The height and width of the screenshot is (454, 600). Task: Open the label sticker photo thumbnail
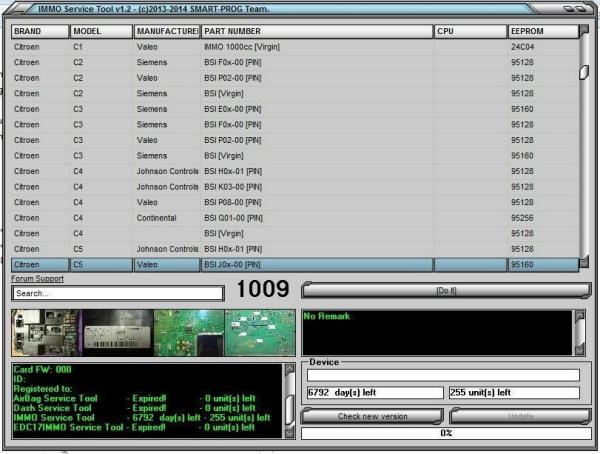118,333
